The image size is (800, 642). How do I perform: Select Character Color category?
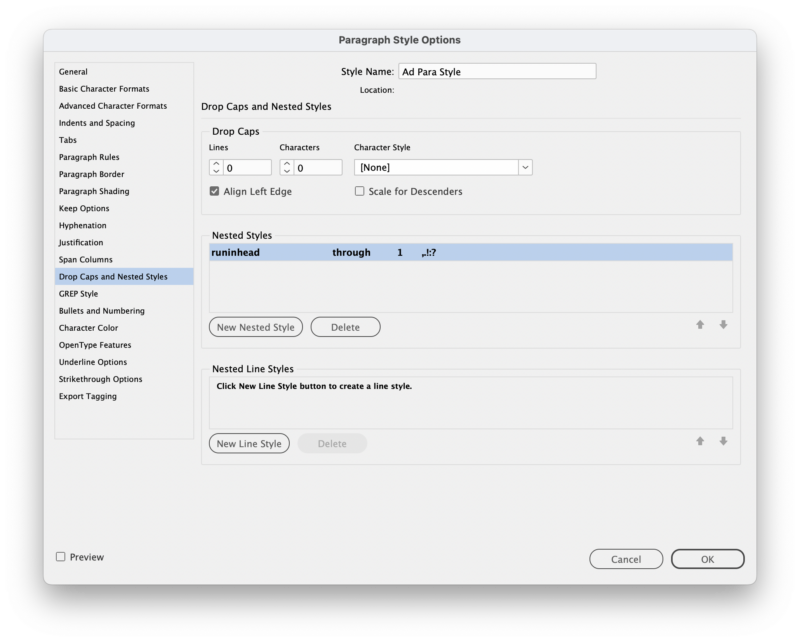124,328
